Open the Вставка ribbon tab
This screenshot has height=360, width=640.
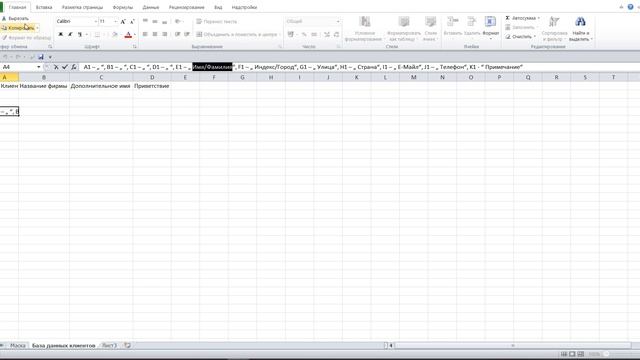(44, 7)
